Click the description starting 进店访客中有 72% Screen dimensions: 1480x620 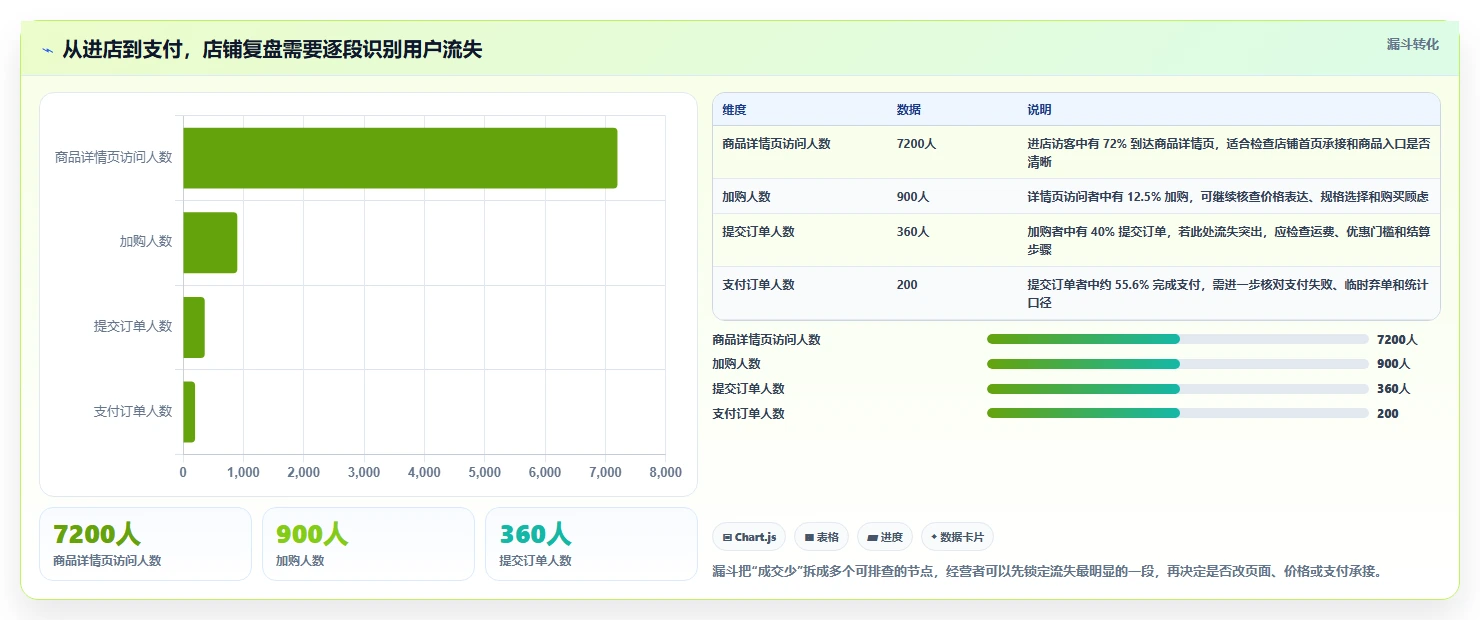(x=1228, y=153)
